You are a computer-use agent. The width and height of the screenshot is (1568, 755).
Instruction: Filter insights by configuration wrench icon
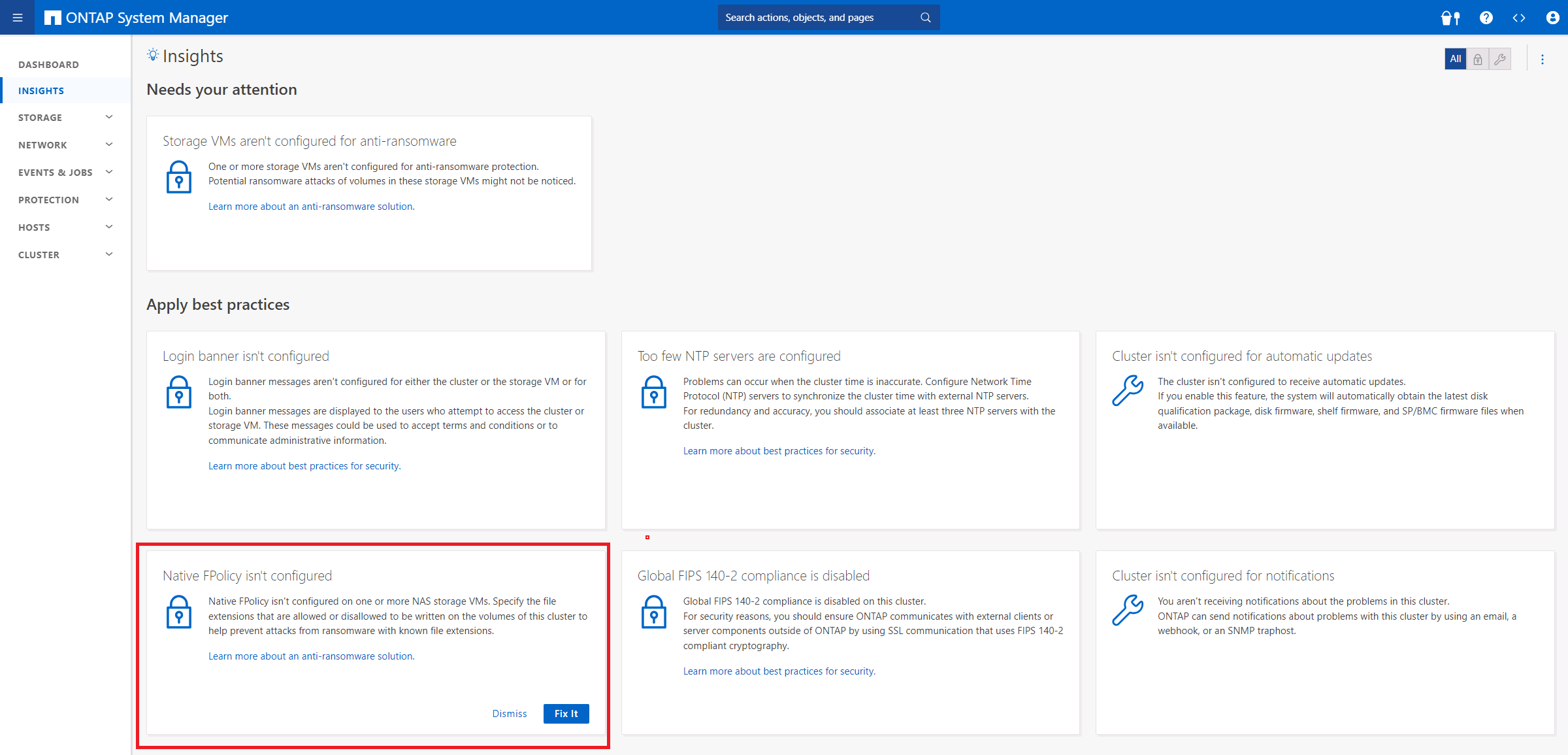[x=1500, y=59]
